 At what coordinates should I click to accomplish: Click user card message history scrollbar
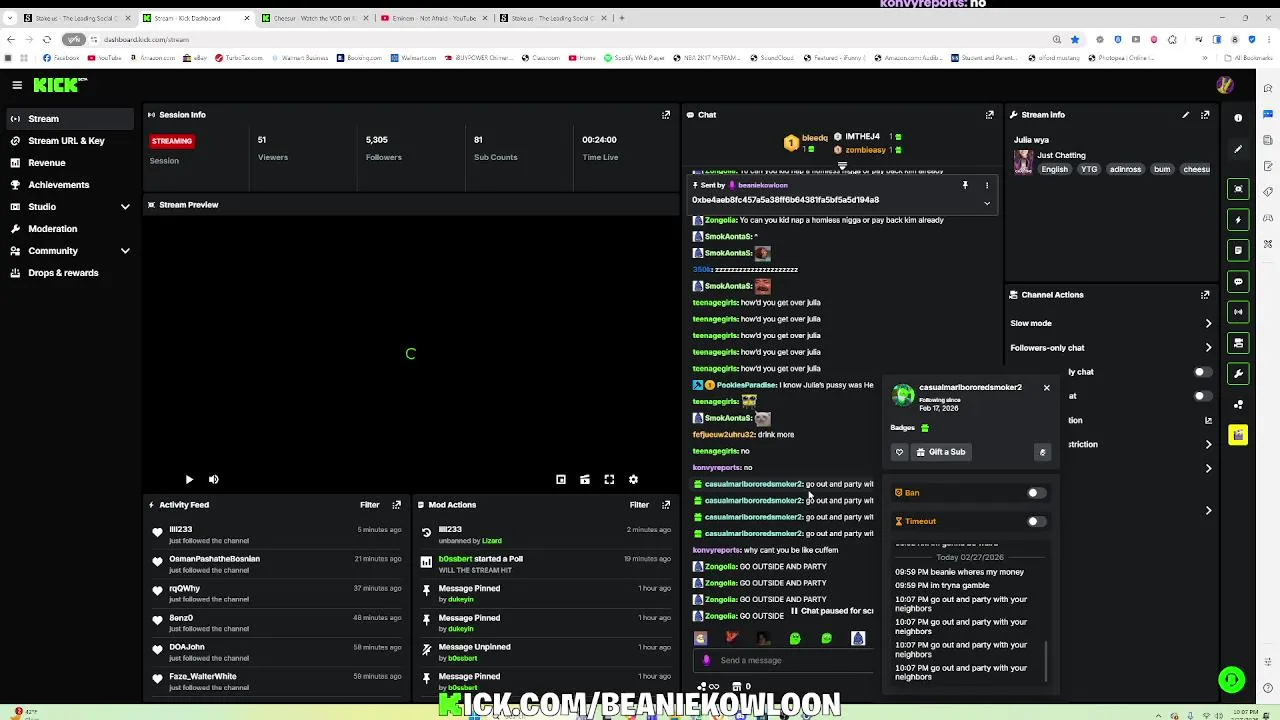[x=1046, y=660]
